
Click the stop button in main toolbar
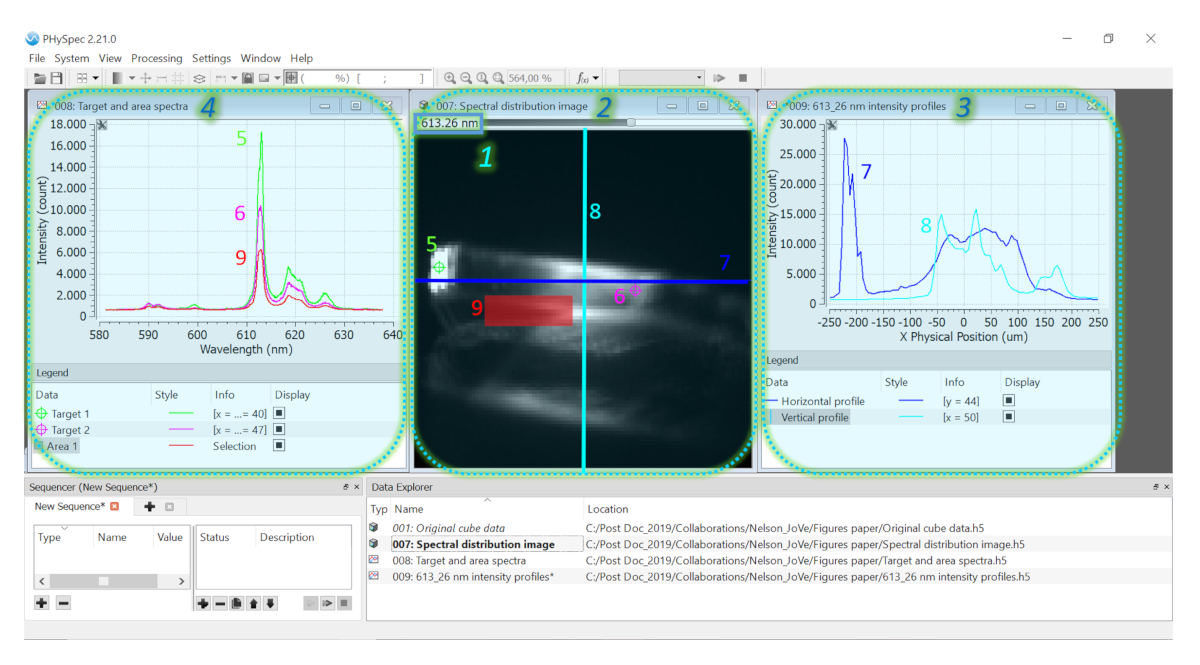(x=743, y=78)
